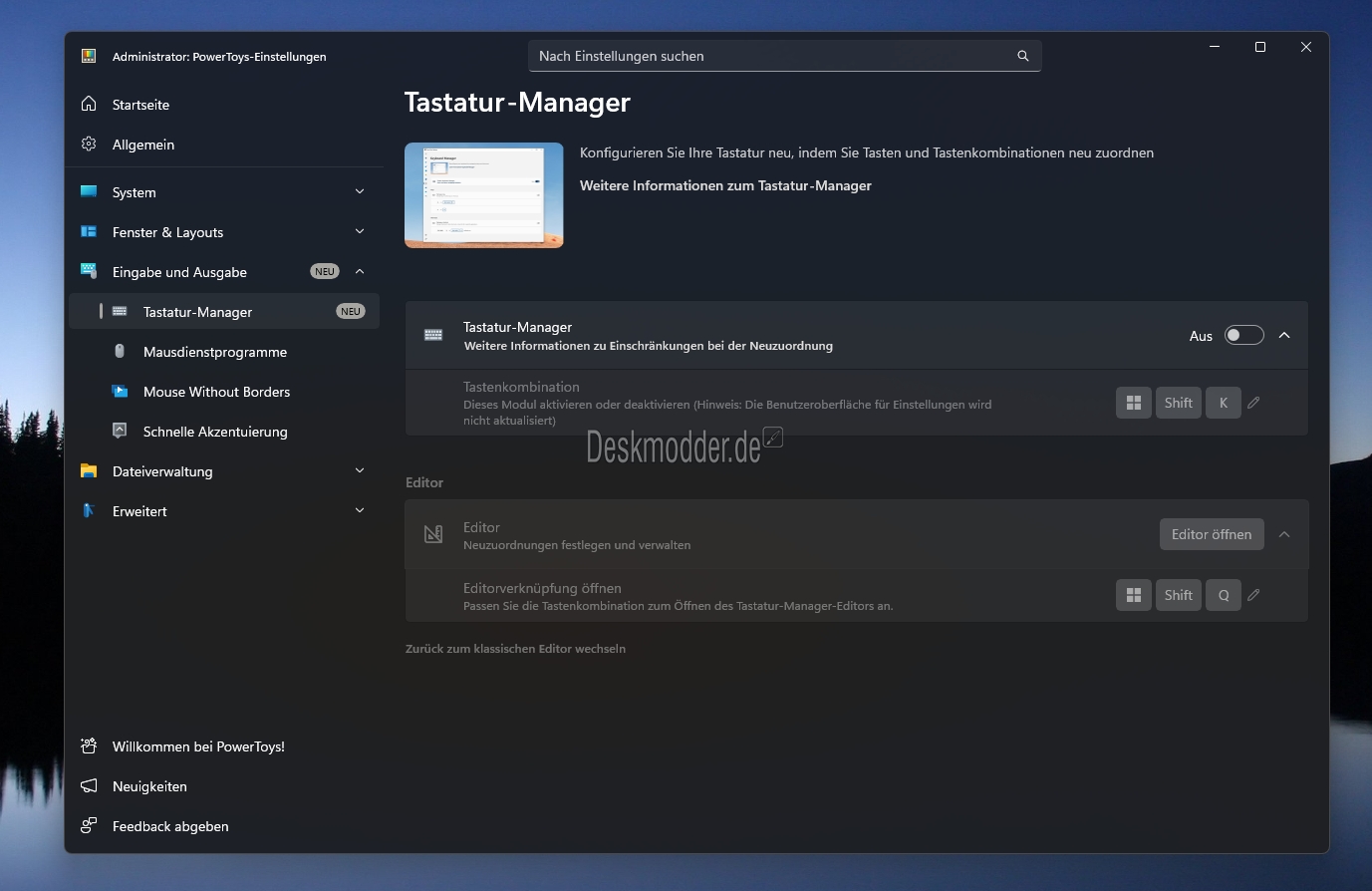
Task: Click the Schnelle Akzentuierung icon
Action: (x=120, y=432)
